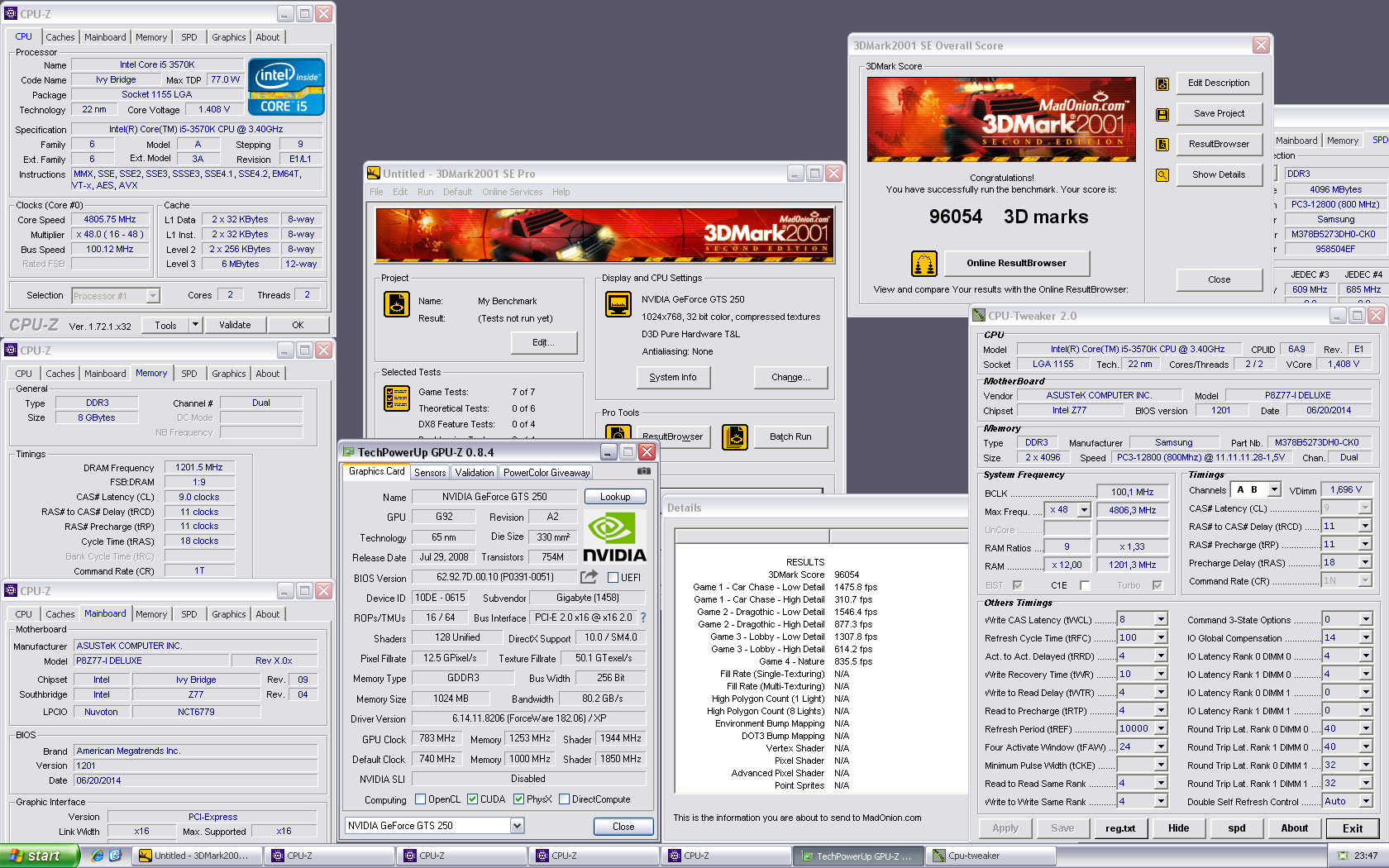Image resolution: width=1389 pixels, height=868 pixels.
Task: Click the CPU-Tweaker 2.0 title bar icon
Action: 979,316
